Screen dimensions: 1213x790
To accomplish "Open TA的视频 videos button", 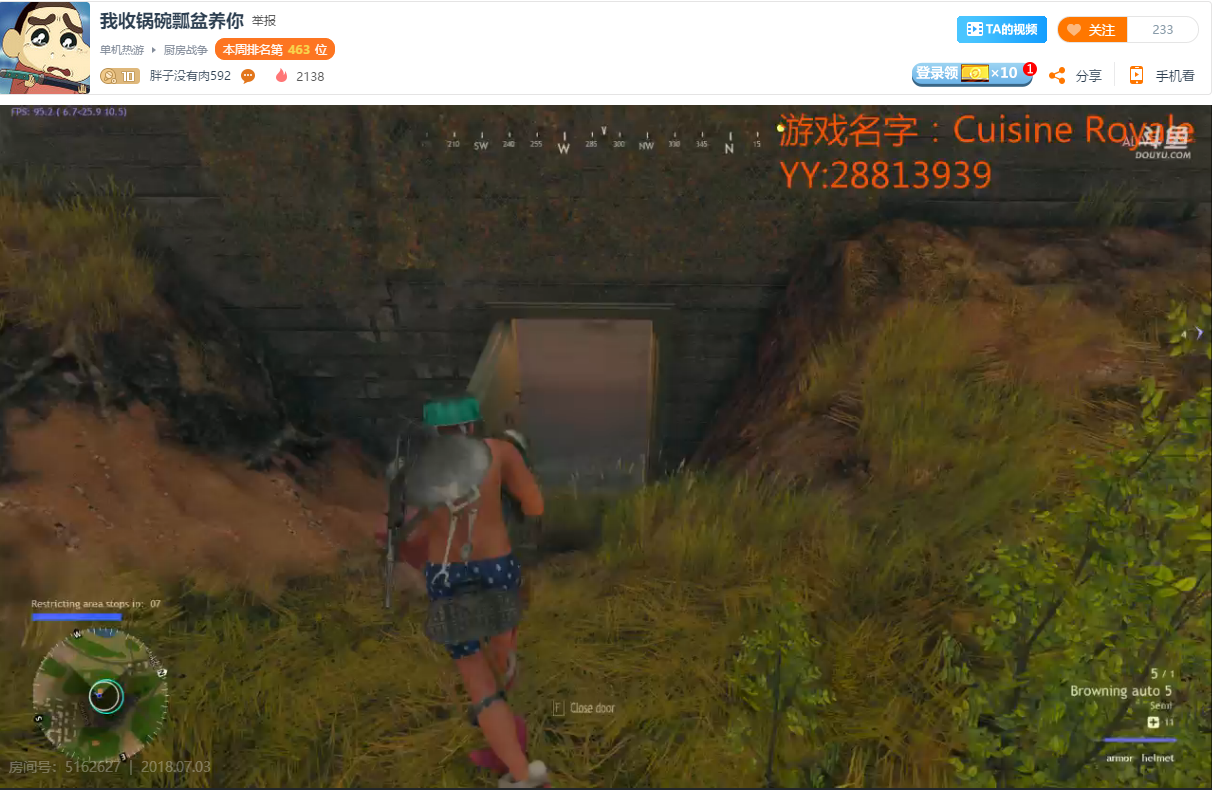I will 1002,30.
